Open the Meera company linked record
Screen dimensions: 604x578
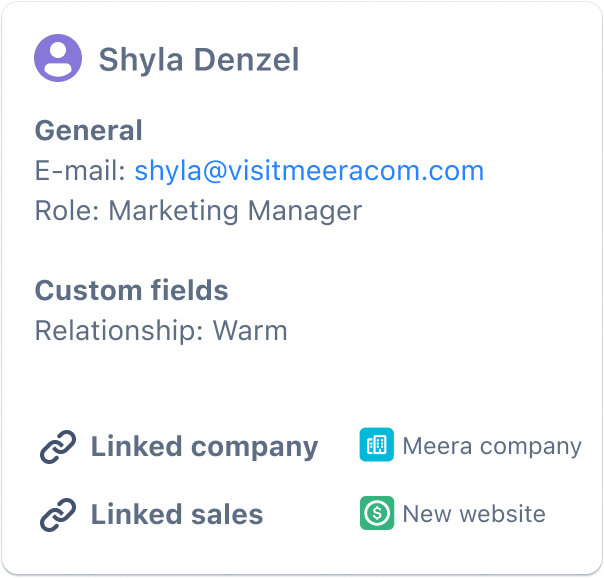click(x=491, y=446)
